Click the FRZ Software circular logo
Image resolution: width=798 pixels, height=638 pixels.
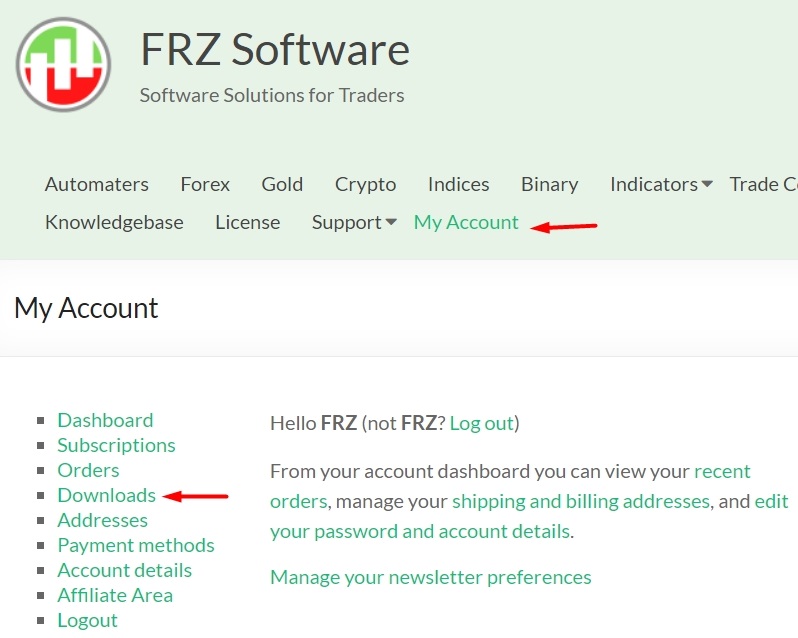point(63,65)
